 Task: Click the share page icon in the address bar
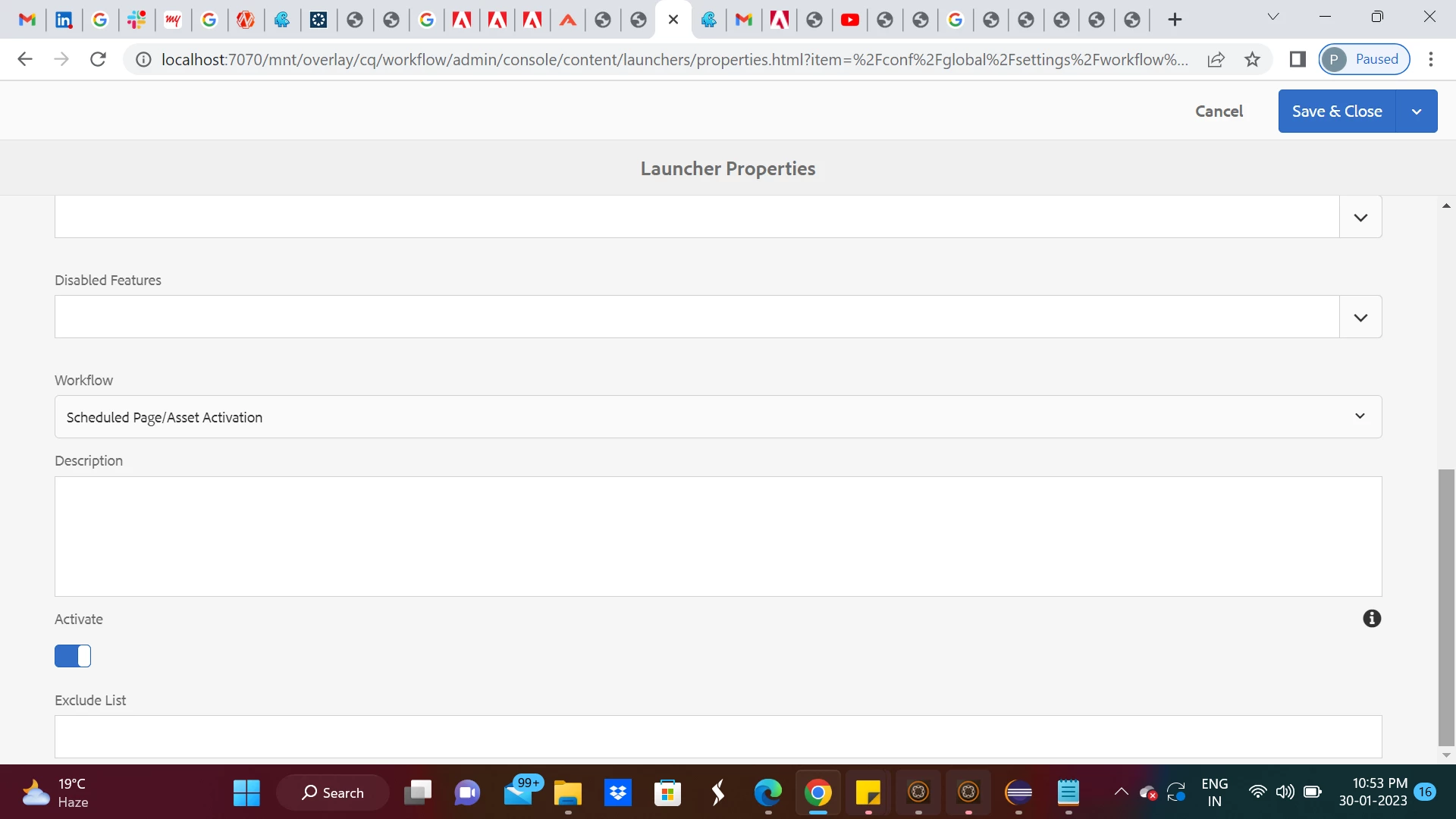1216,59
